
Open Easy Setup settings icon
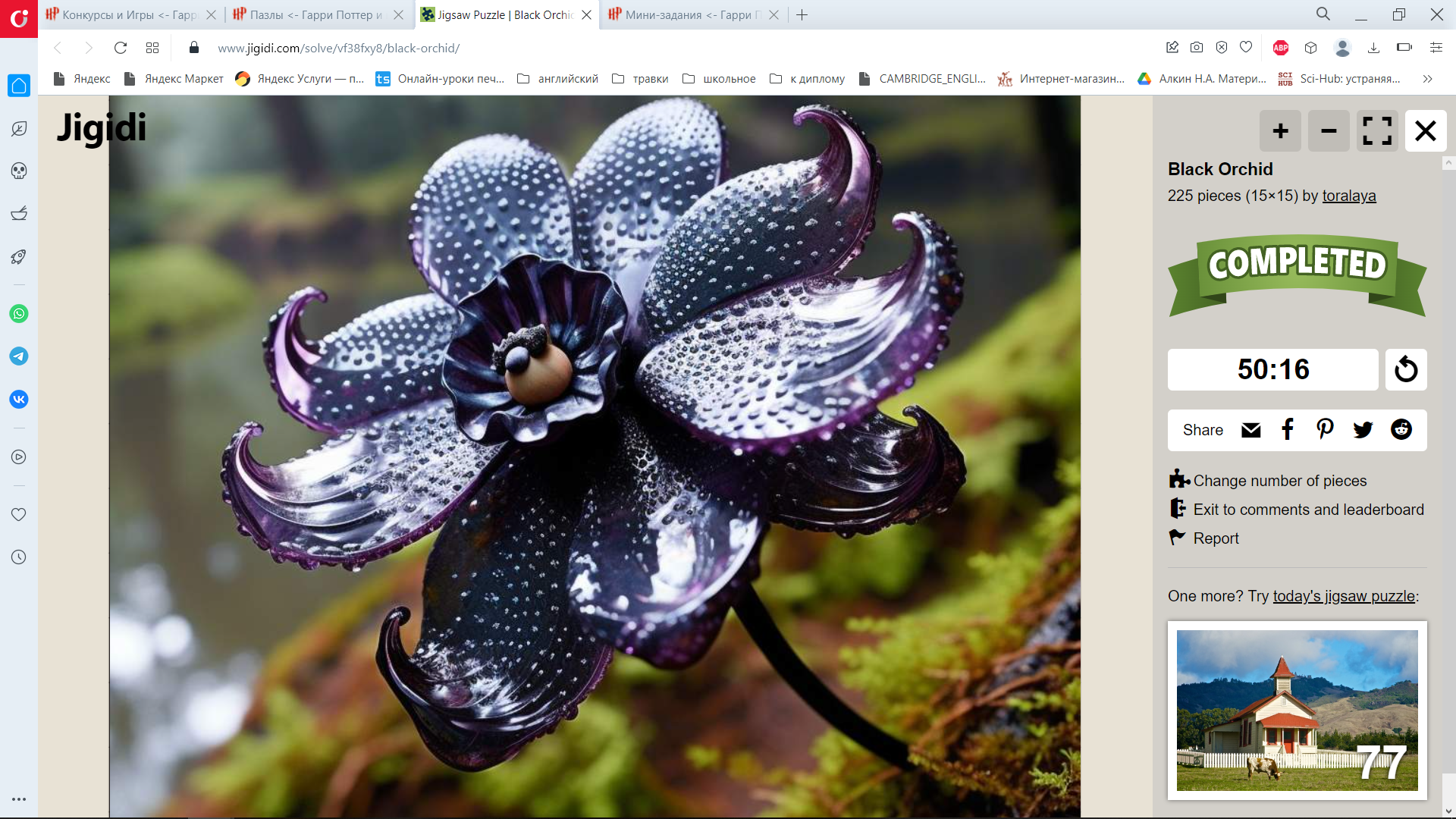1436,48
